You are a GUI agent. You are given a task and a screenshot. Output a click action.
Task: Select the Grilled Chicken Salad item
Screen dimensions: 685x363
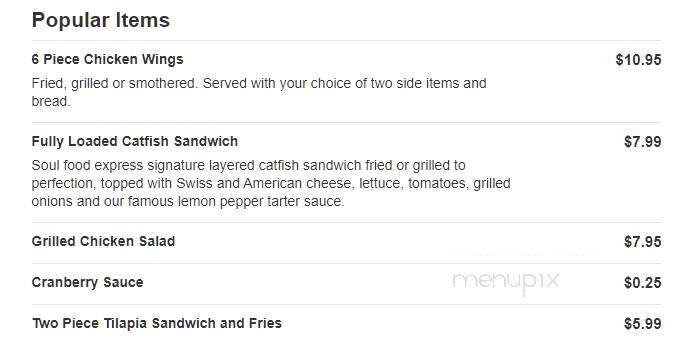(104, 241)
